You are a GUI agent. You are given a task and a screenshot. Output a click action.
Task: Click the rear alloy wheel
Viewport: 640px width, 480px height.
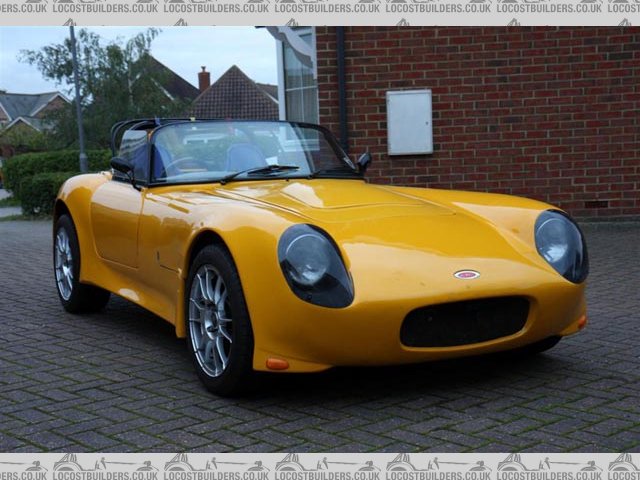(66, 264)
